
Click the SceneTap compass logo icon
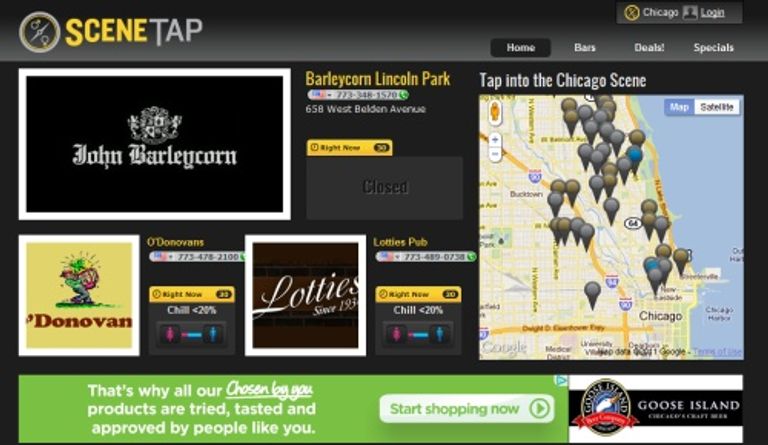(x=39, y=32)
